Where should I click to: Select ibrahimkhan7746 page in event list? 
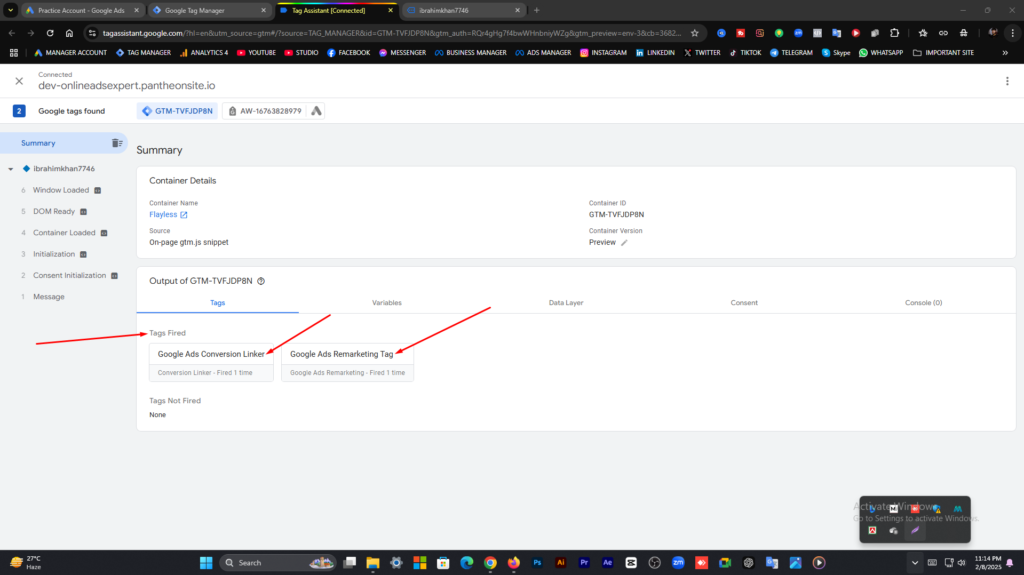click(x=64, y=169)
